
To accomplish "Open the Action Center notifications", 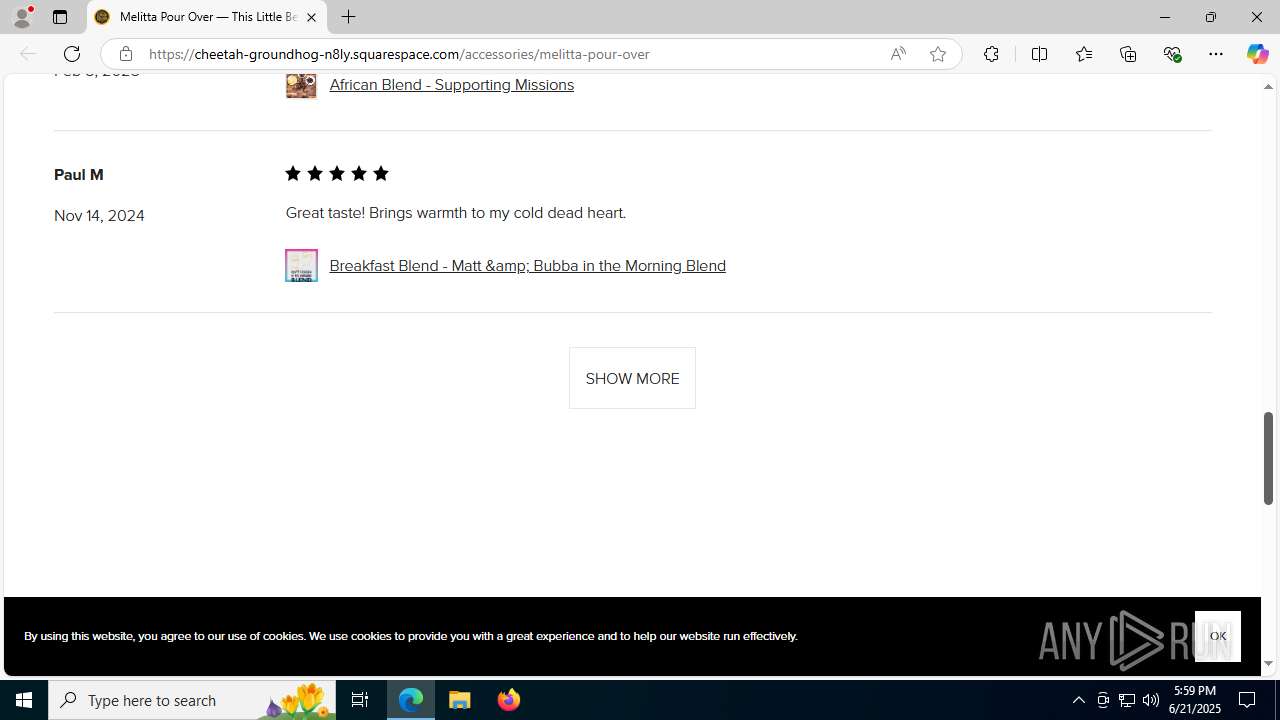I will (1248, 700).
